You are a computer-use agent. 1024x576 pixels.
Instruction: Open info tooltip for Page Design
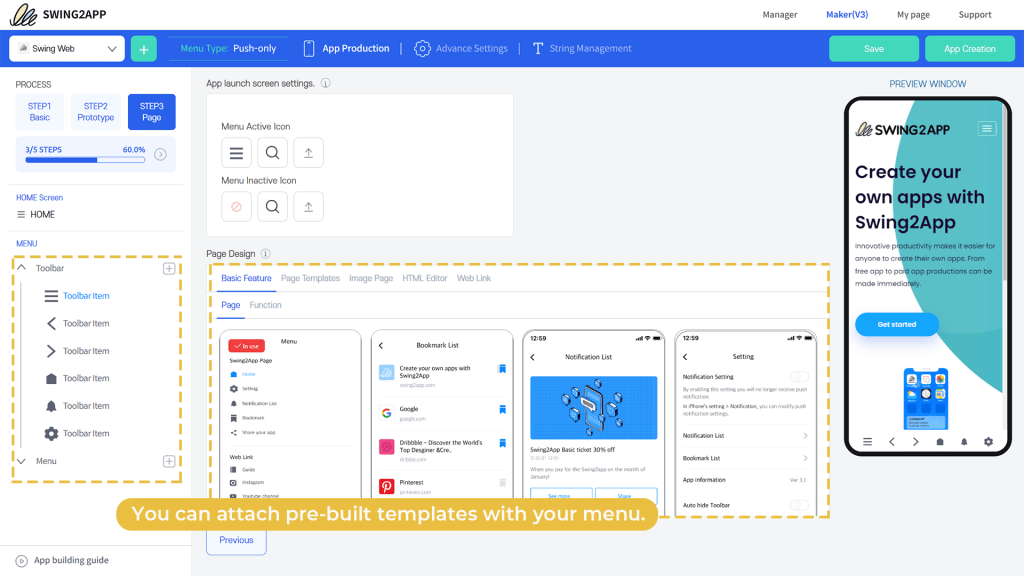coord(266,254)
